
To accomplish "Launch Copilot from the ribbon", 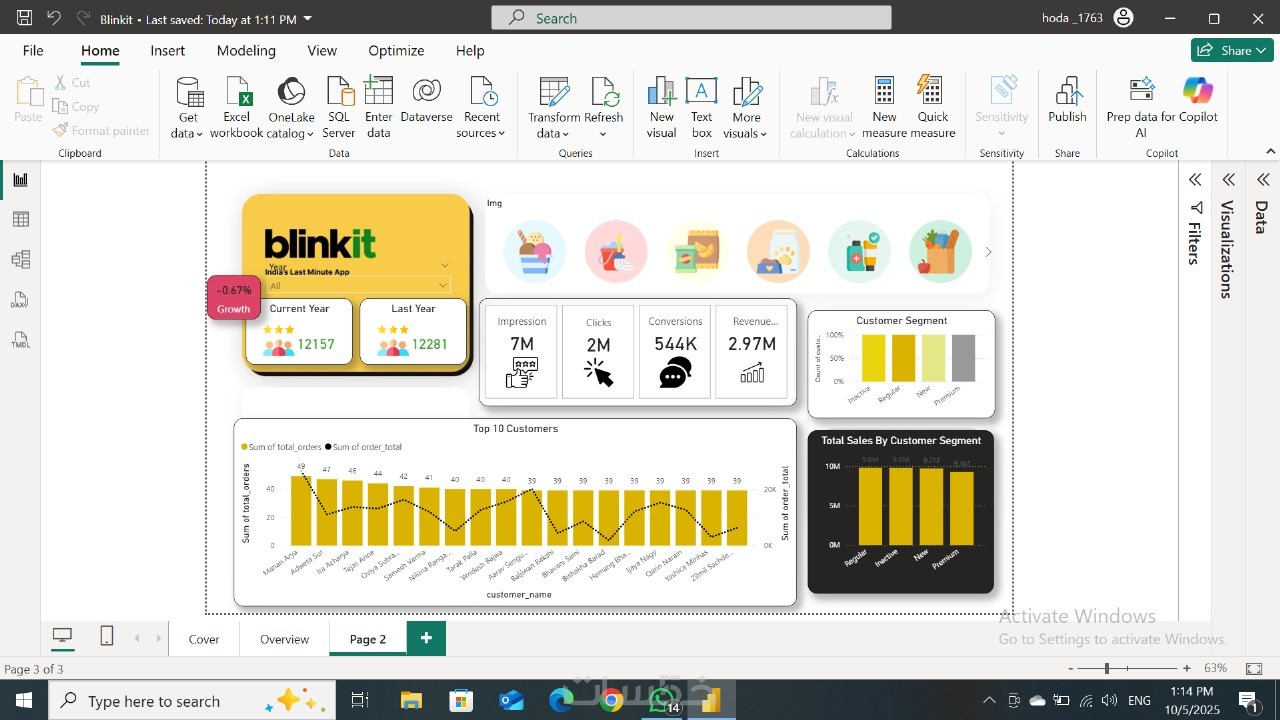I will click(x=1198, y=100).
